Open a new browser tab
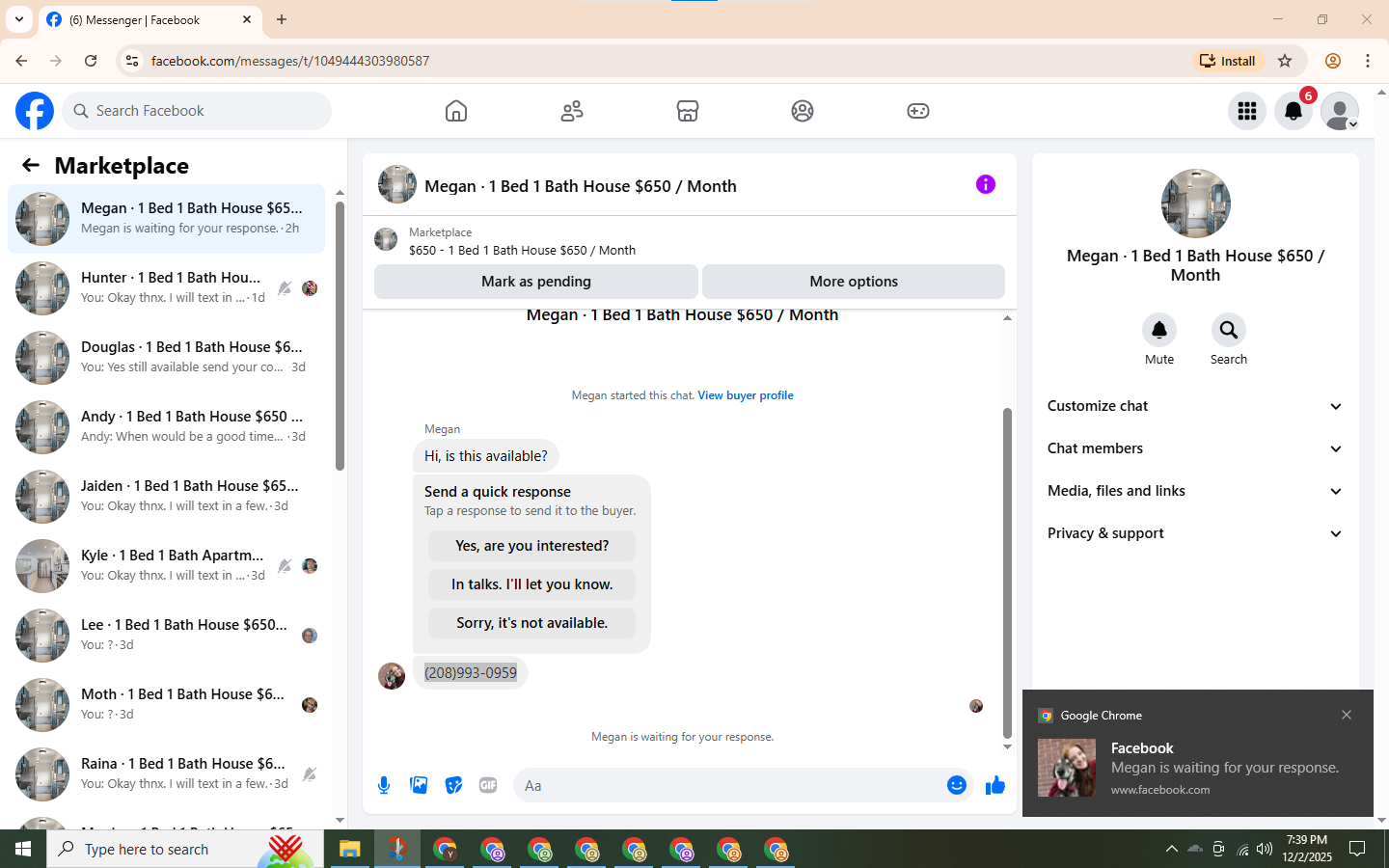Viewport: 1389px width, 868px height. click(282, 19)
